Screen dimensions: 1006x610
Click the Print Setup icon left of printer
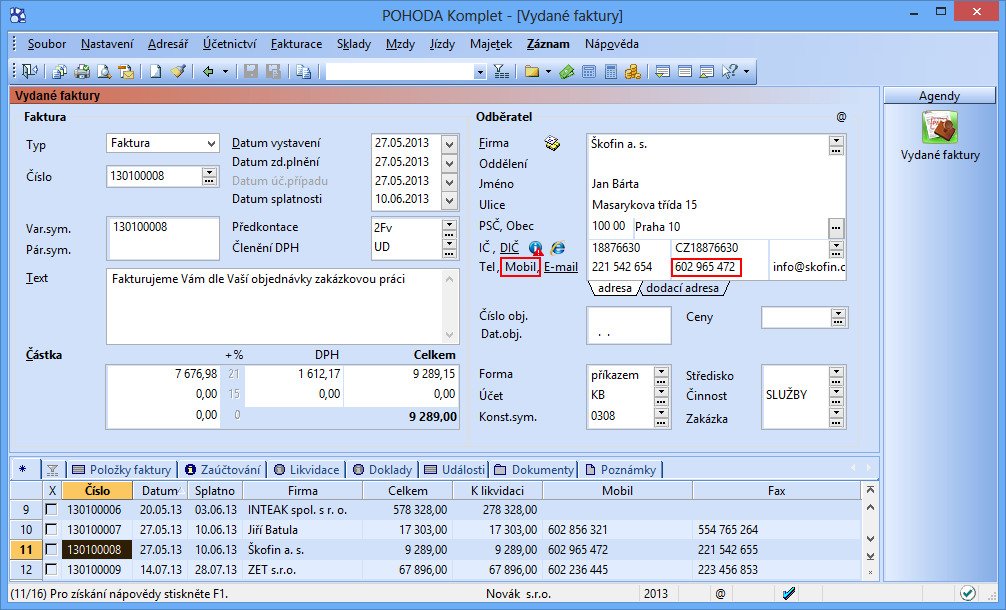[x=60, y=71]
